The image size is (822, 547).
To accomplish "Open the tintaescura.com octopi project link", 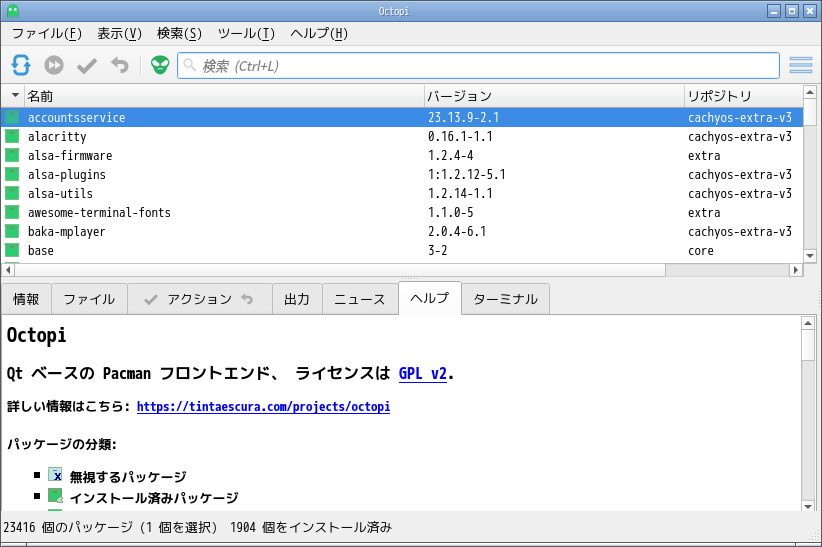I will click(263, 406).
